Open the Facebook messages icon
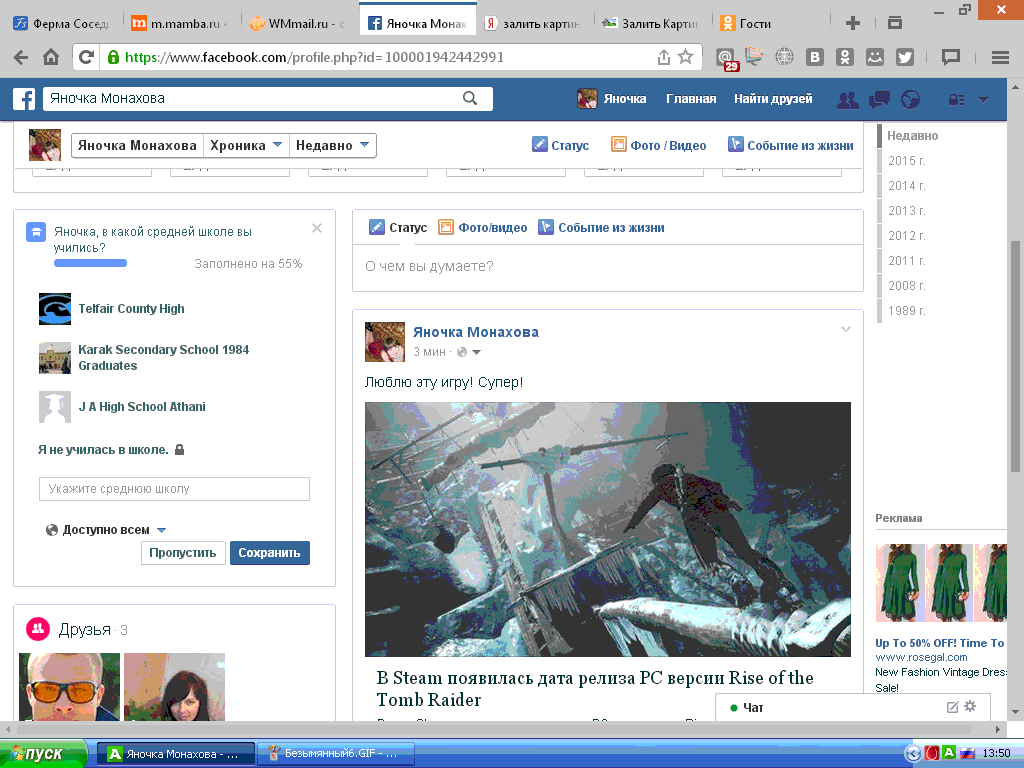1024x768 pixels. click(x=879, y=99)
